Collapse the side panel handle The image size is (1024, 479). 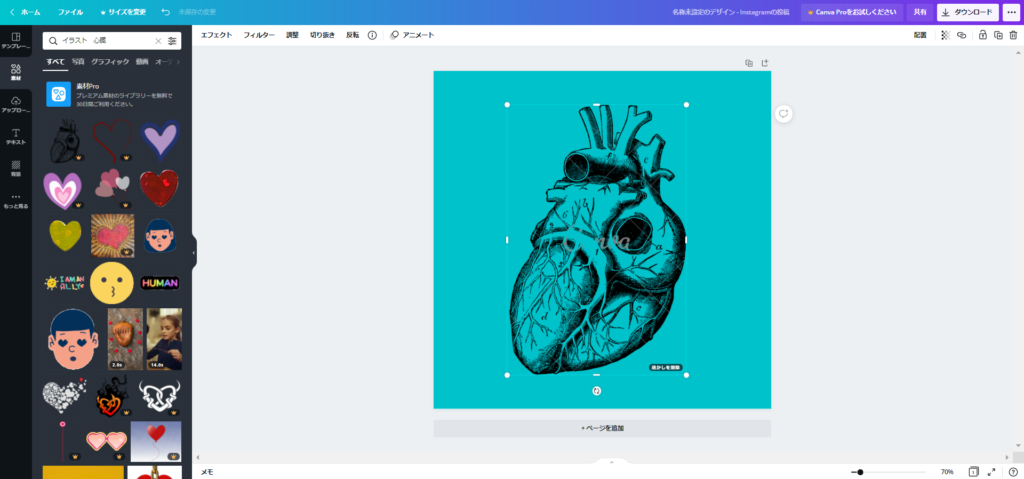[x=194, y=252]
